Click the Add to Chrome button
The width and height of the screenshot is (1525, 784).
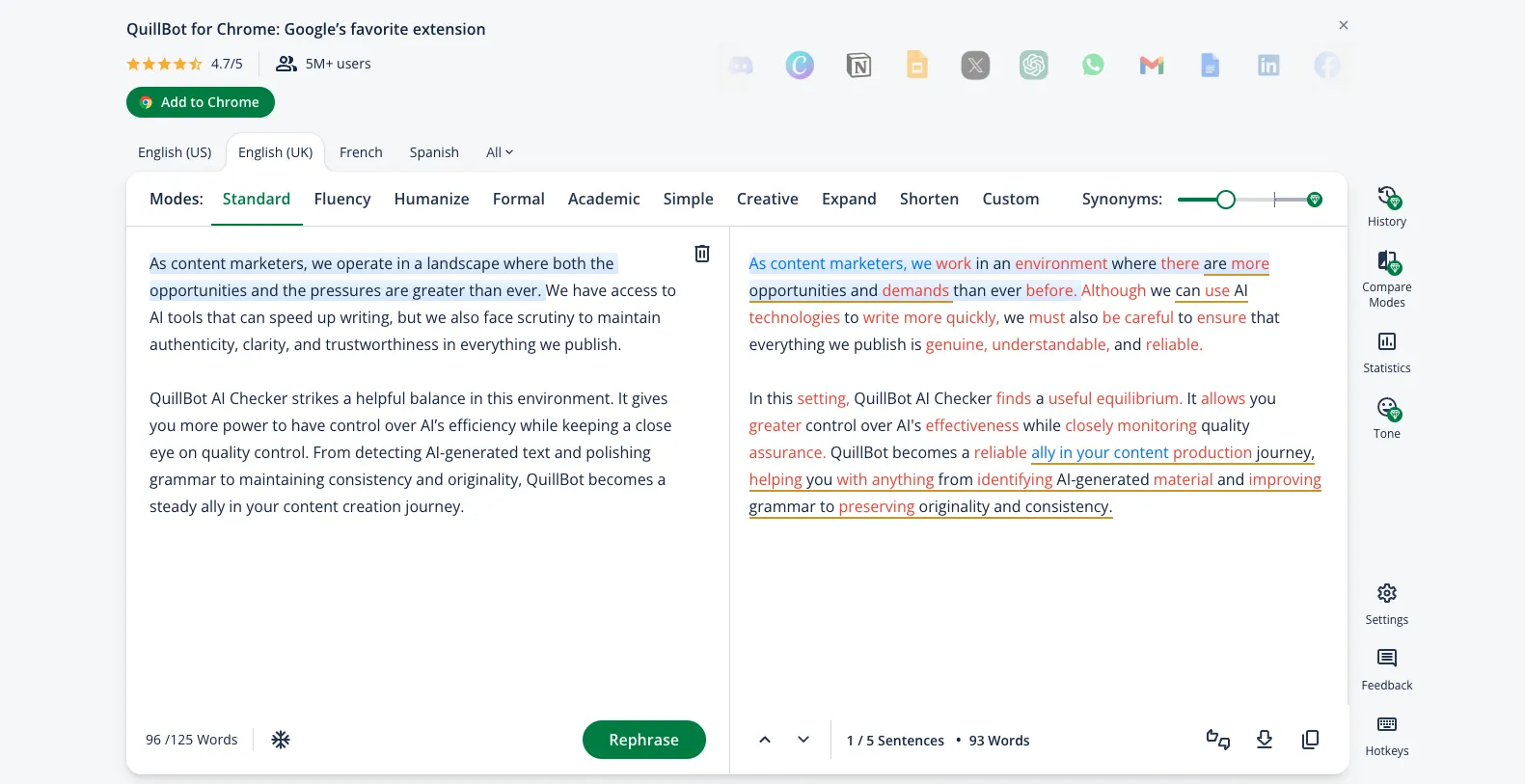pos(201,102)
